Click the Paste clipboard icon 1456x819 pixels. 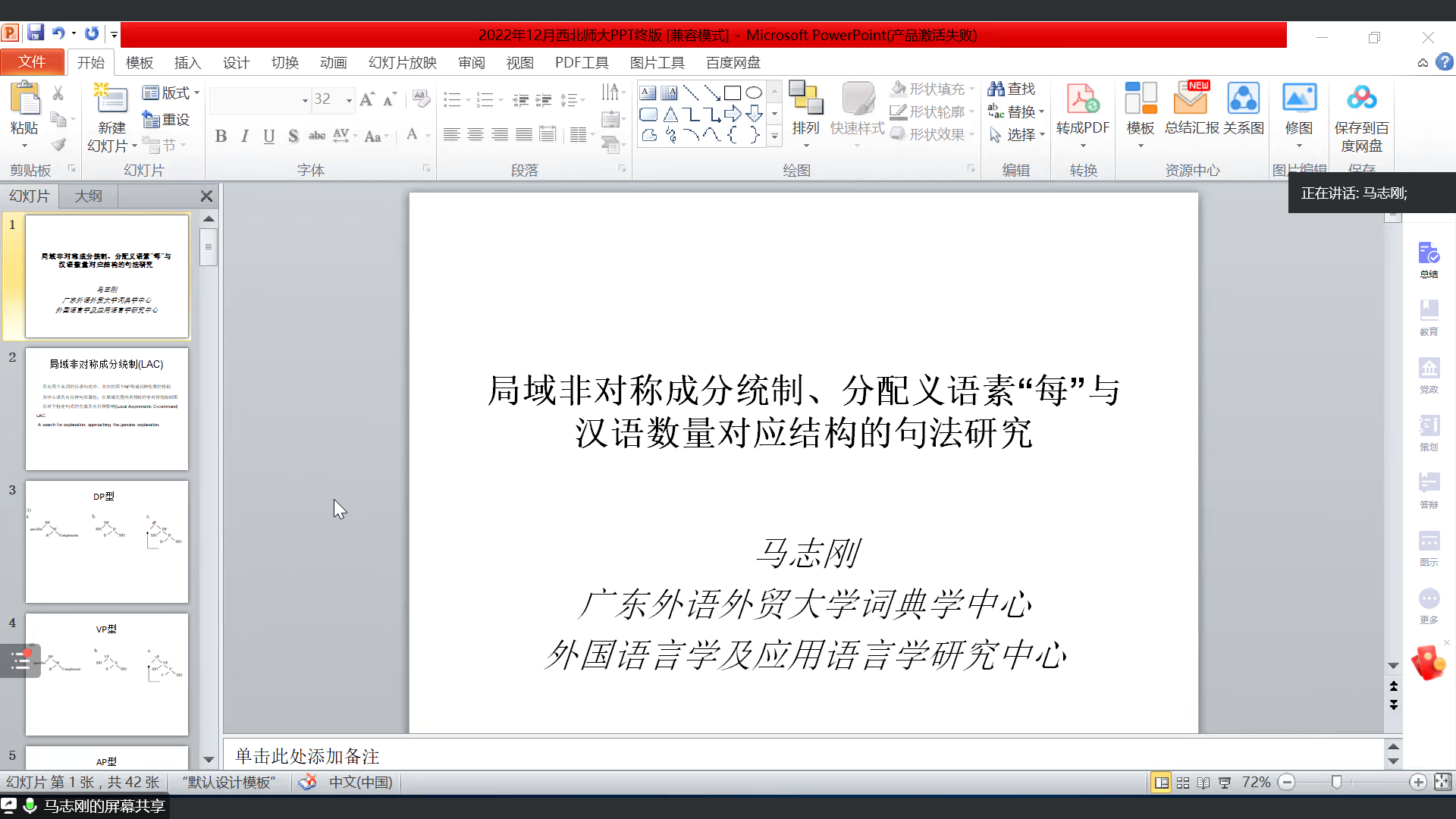tap(24, 100)
